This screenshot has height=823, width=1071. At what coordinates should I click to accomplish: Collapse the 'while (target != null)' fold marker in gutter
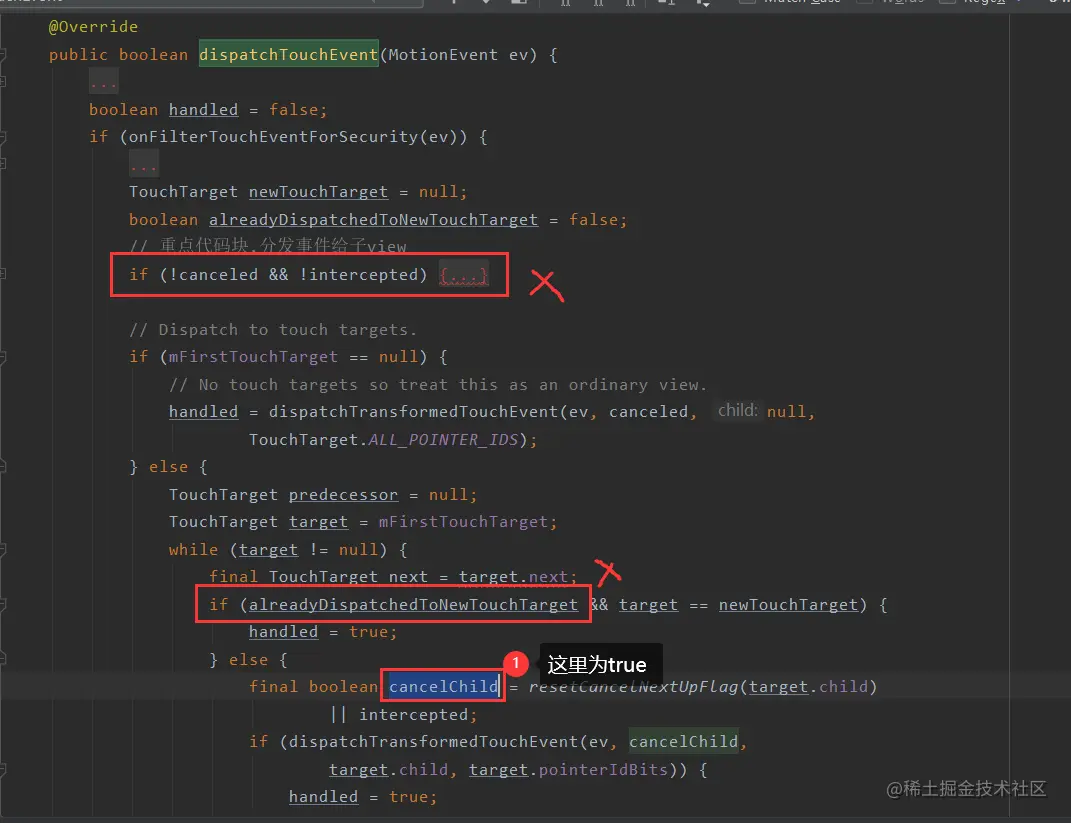(3, 550)
